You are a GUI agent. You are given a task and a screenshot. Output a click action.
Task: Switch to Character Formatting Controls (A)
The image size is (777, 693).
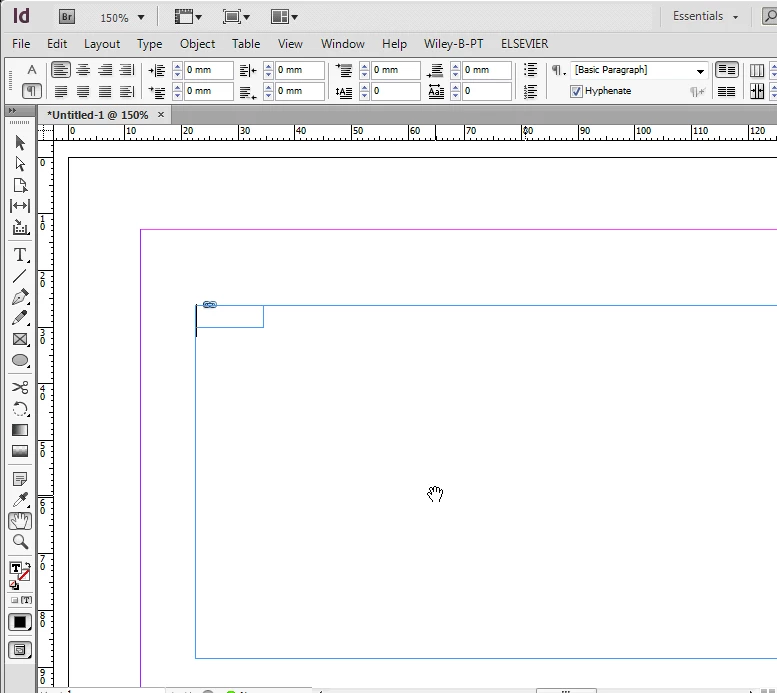coord(32,70)
